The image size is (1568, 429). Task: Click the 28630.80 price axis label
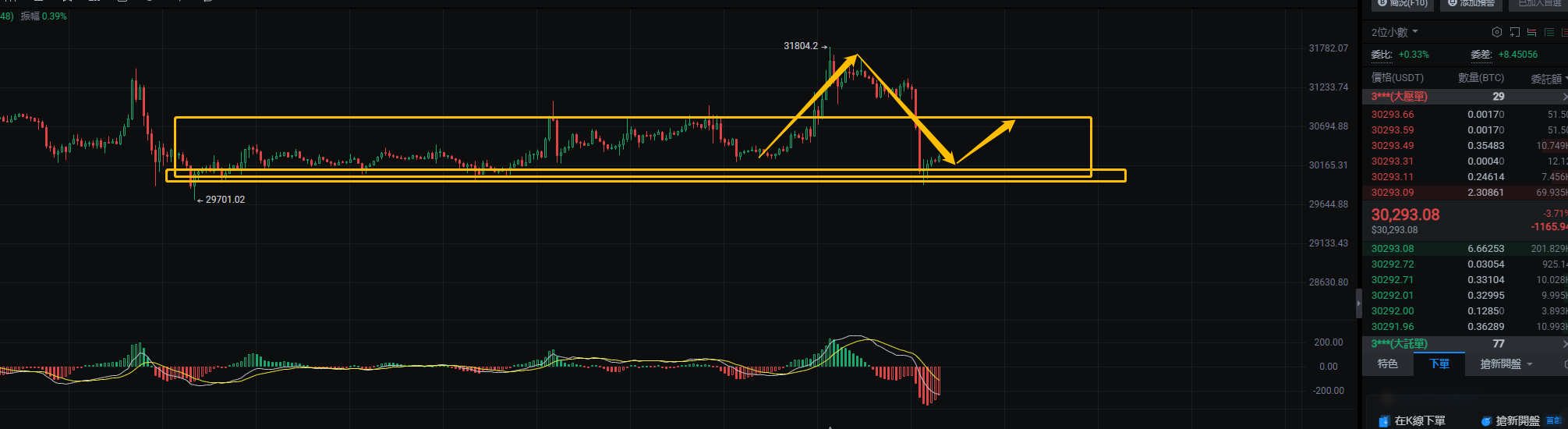click(x=1329, y=282)
